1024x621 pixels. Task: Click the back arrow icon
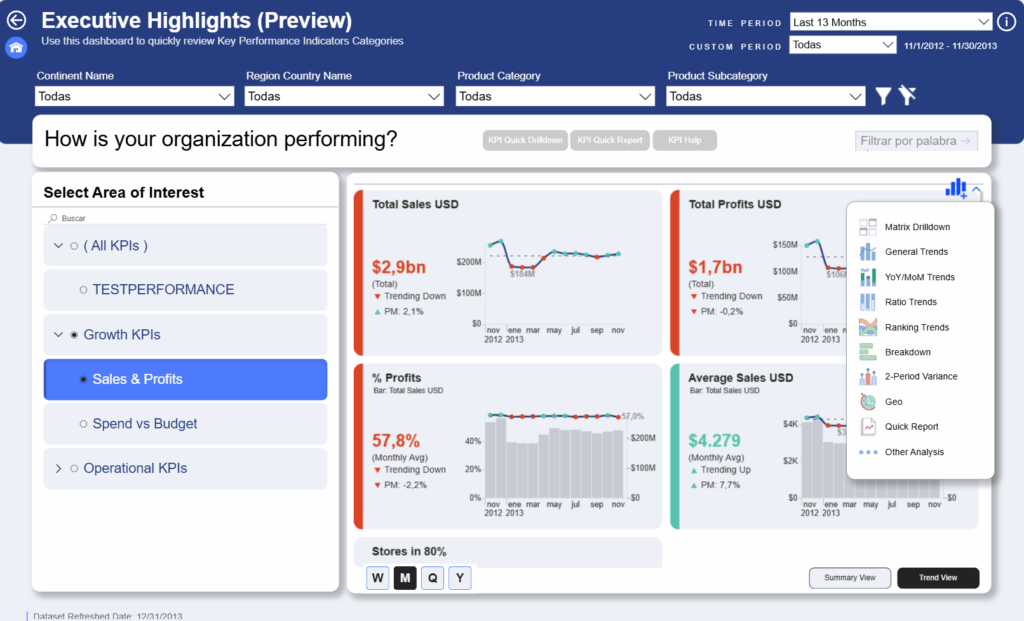16,21
